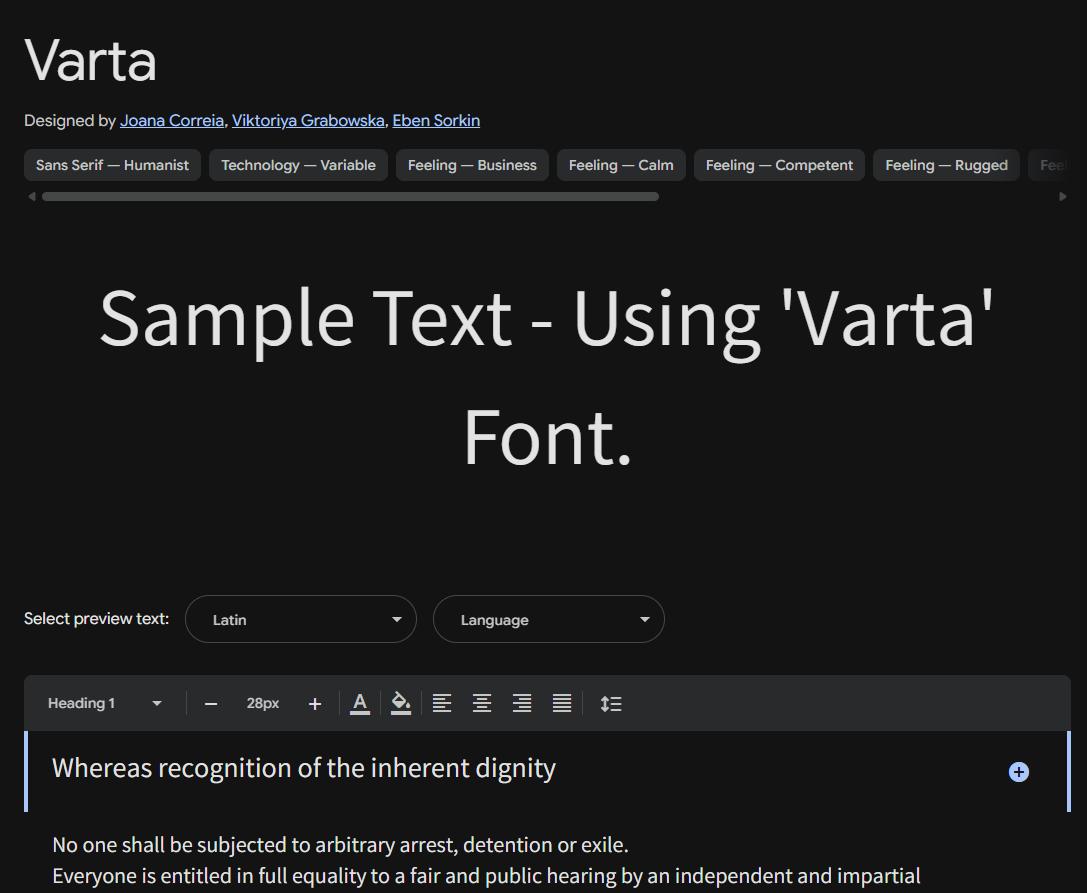
Task: Increase font size with the plus icon
Action: click(315, 704)
